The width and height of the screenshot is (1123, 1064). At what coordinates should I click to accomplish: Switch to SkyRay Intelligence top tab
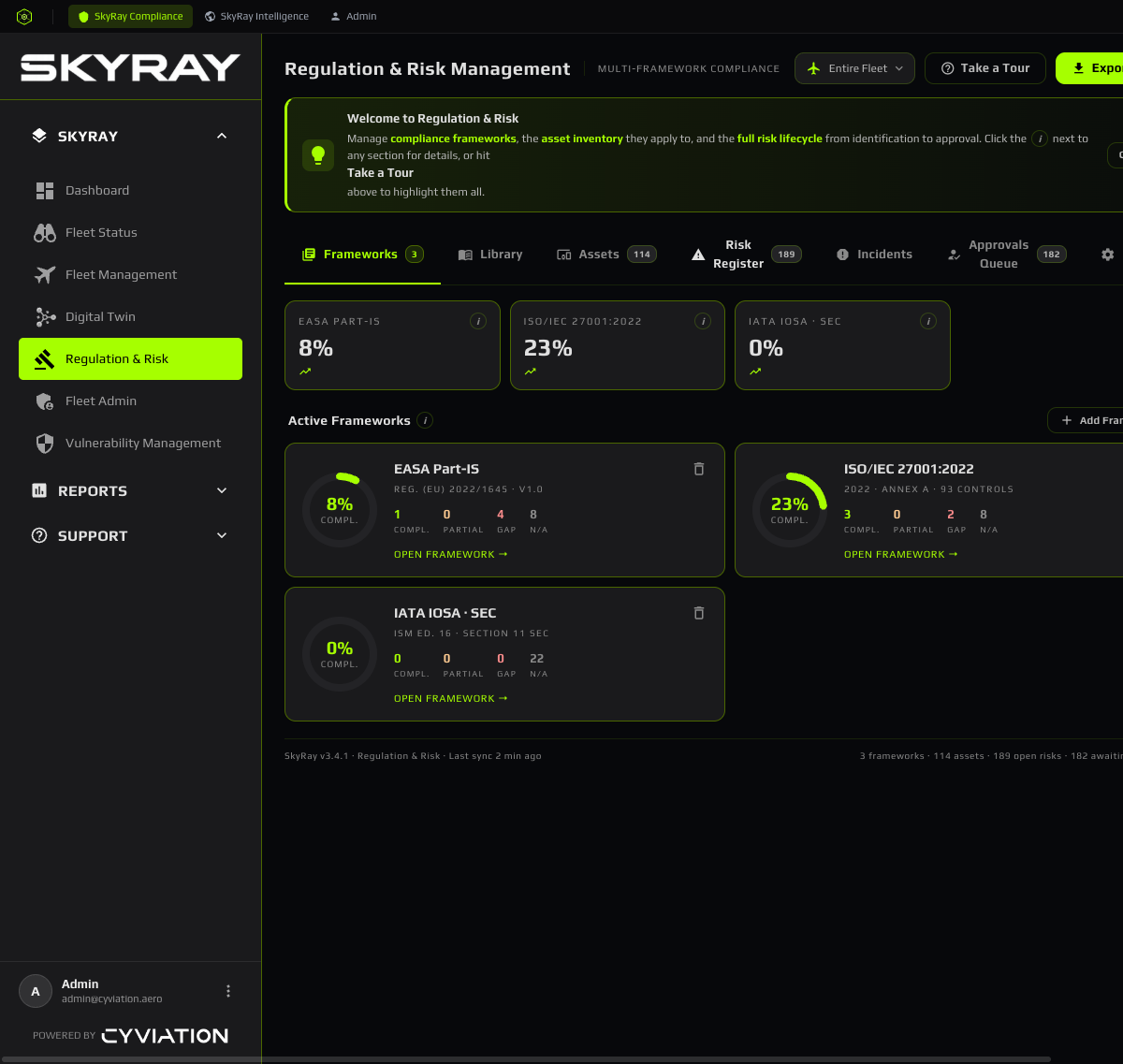[x=256, y=16]
